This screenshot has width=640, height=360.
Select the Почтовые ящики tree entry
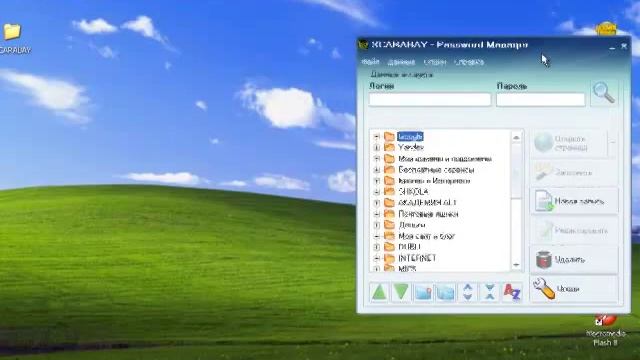pyautogui.click(x=428, y=214)
